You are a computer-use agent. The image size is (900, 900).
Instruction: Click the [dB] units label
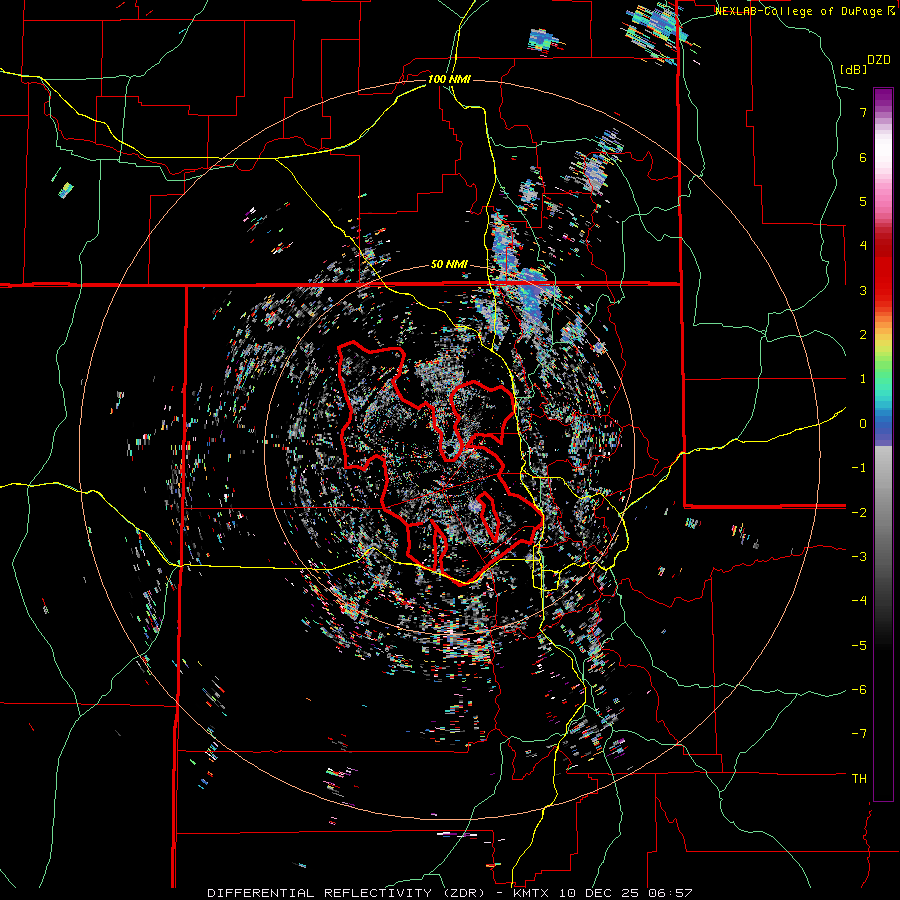coord(854,69)
